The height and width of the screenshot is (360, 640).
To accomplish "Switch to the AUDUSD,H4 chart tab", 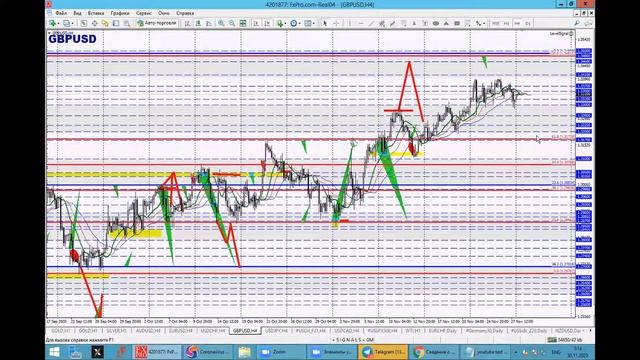I will pyautogui.click(x=148, y=331).
